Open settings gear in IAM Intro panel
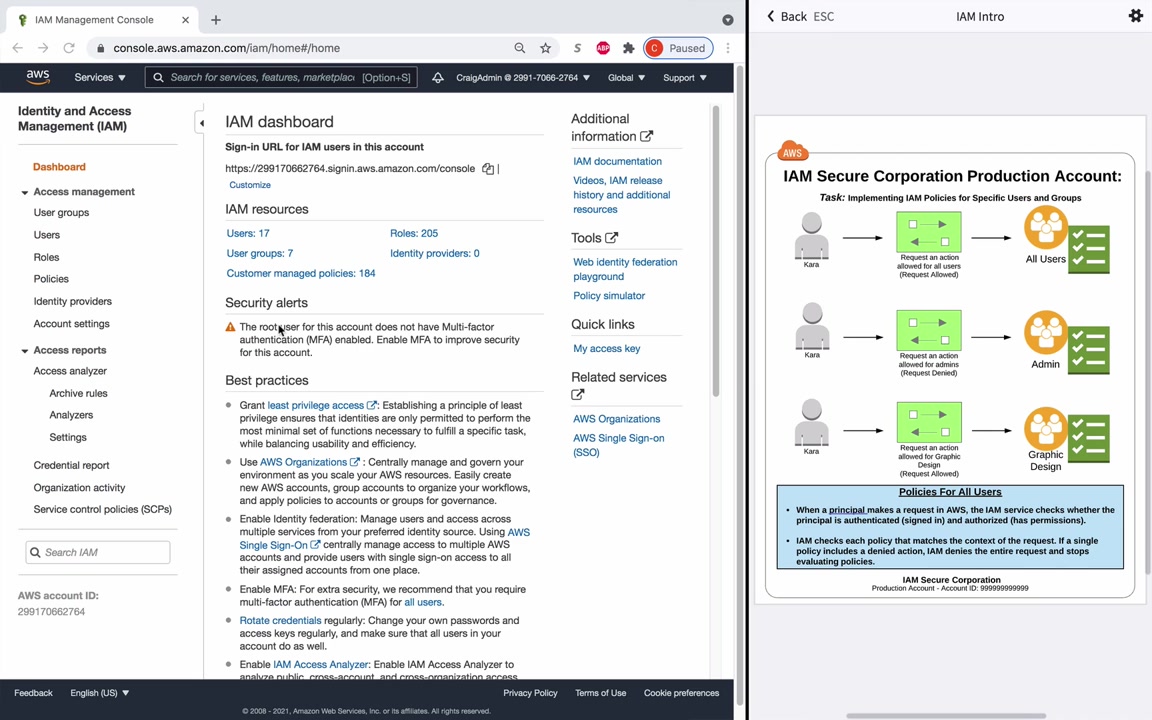 coord(1135,15)
